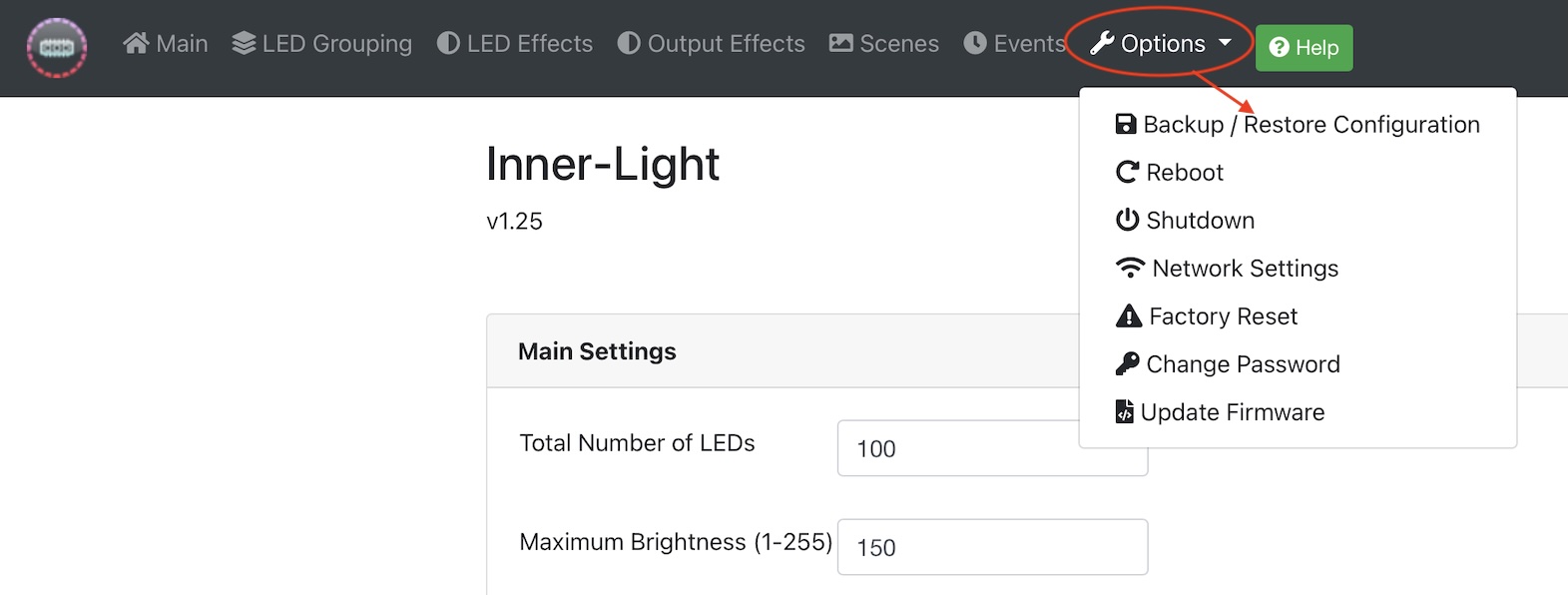This screenshot has height=595, width=1568.
Task: Click the layers icon for LED Grouping
Action: (x=244, y=43)
